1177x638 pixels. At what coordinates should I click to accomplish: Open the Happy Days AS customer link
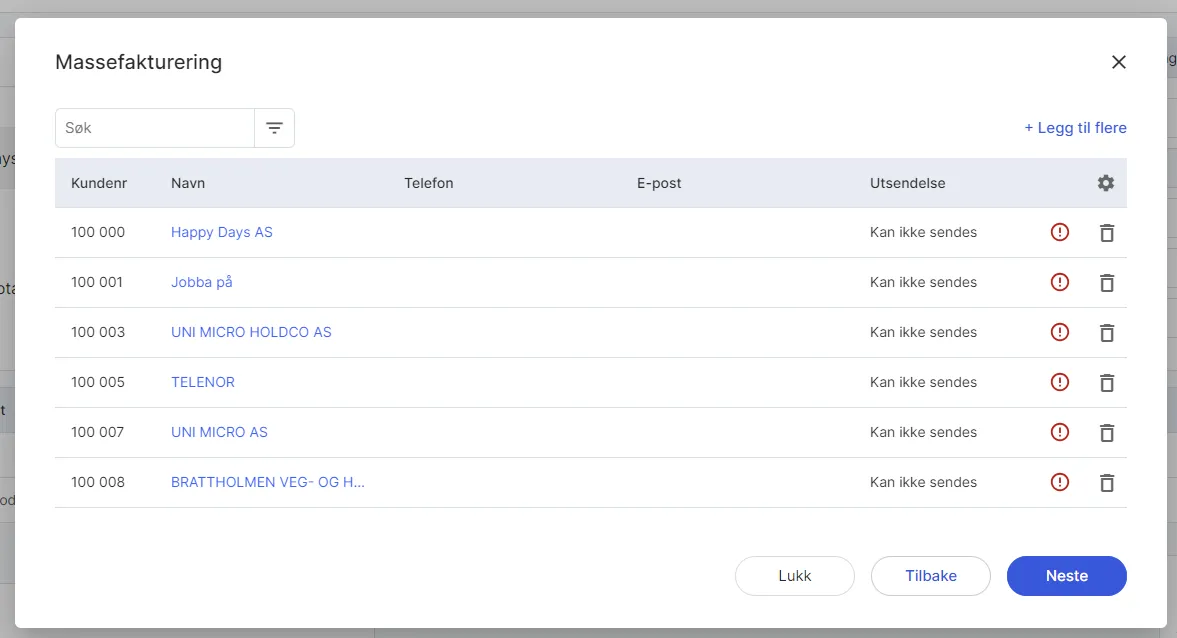tap(221, 232)
